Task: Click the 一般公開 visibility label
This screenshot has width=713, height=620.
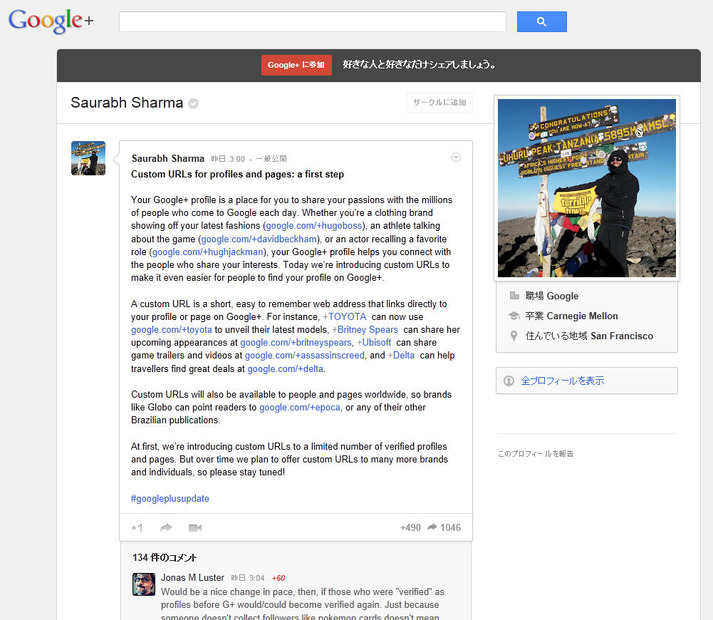Action: 271,159
